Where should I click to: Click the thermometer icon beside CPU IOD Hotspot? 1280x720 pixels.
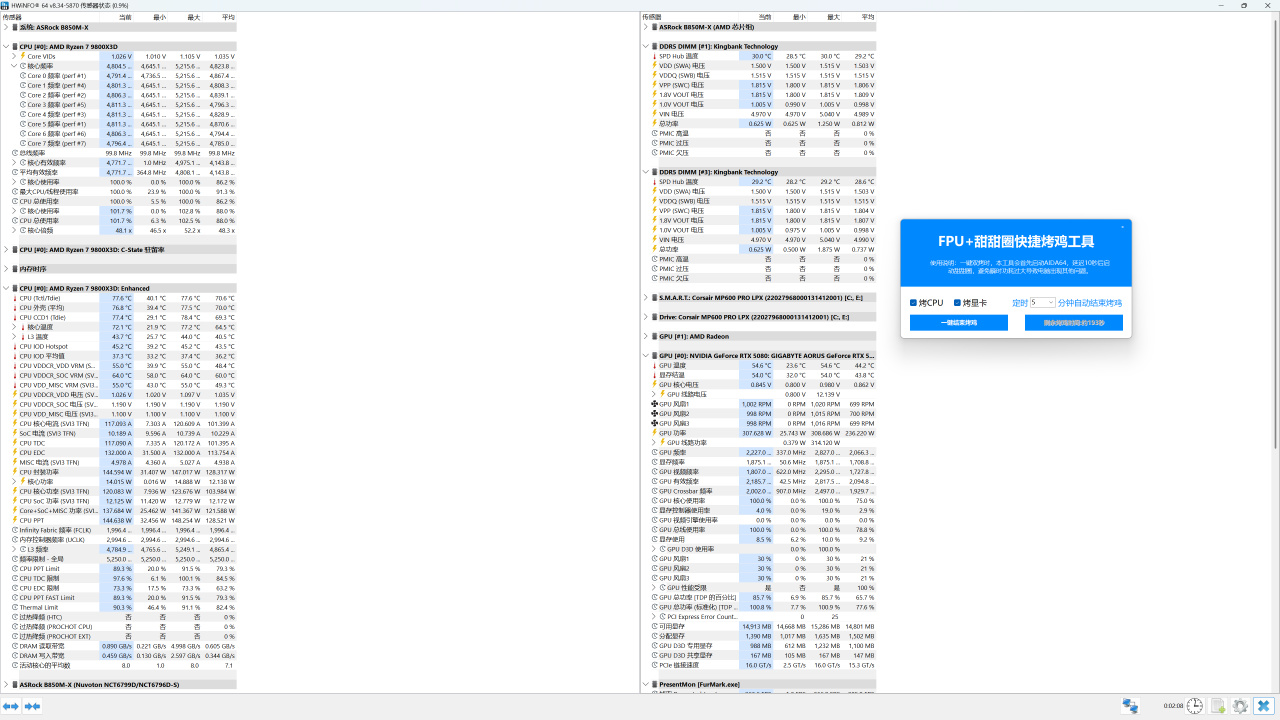coord(15,346)
